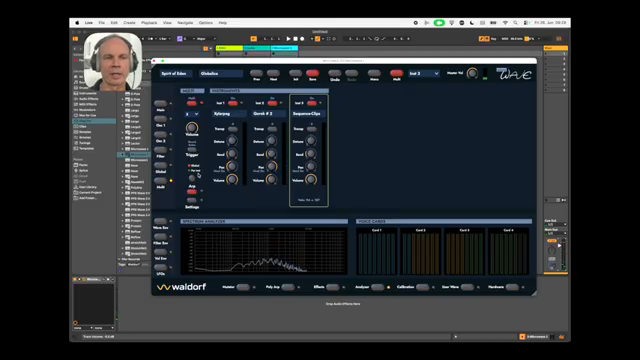Switch to the Multi page button on left
This screenshot has height=360, width=640.
tap(160, 181)
